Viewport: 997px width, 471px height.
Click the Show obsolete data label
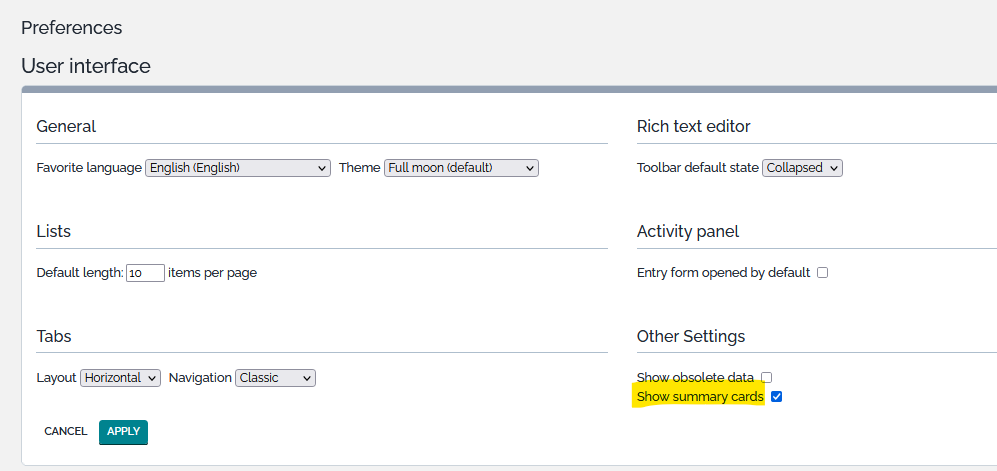pyautogui.click(x=695, y=377)
